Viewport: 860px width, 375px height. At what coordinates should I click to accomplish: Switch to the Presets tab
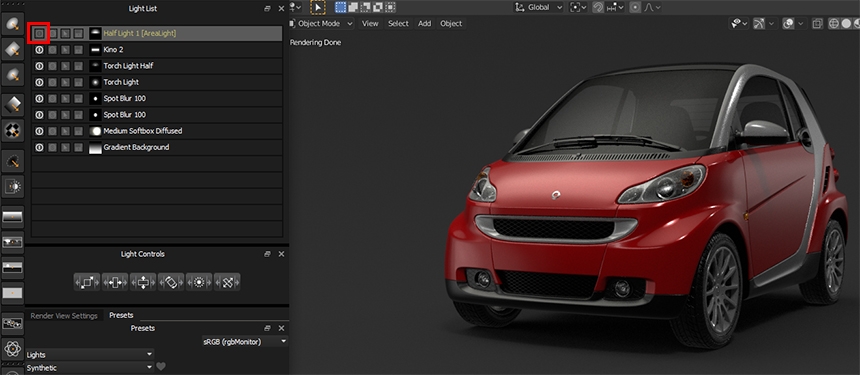(121, 315)
